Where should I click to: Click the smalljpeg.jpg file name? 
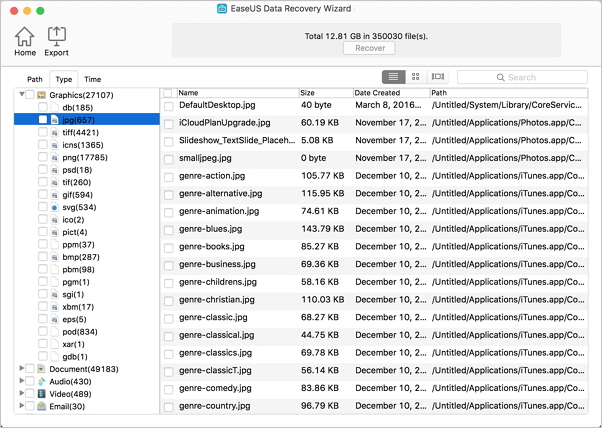tap(205, 158)
